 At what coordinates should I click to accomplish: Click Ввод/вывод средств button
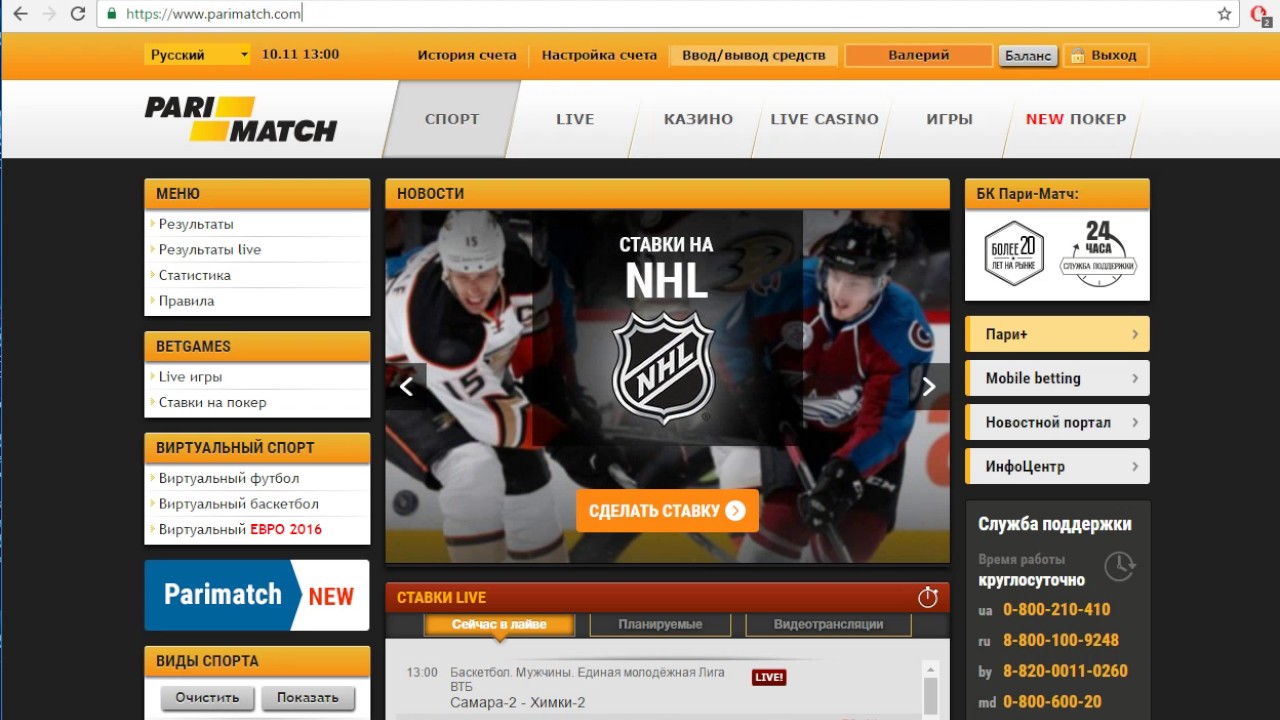click(754, 55)
